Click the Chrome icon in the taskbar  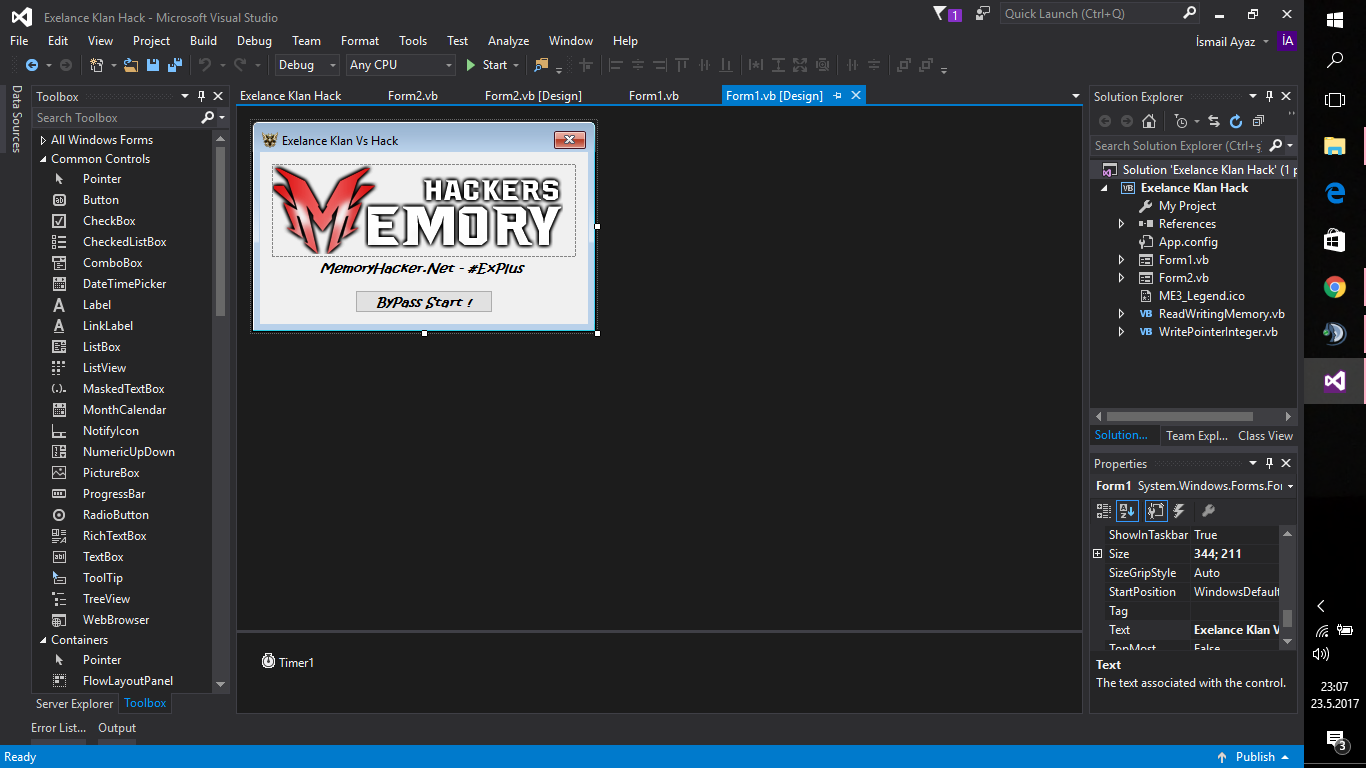coord(1335,288)
